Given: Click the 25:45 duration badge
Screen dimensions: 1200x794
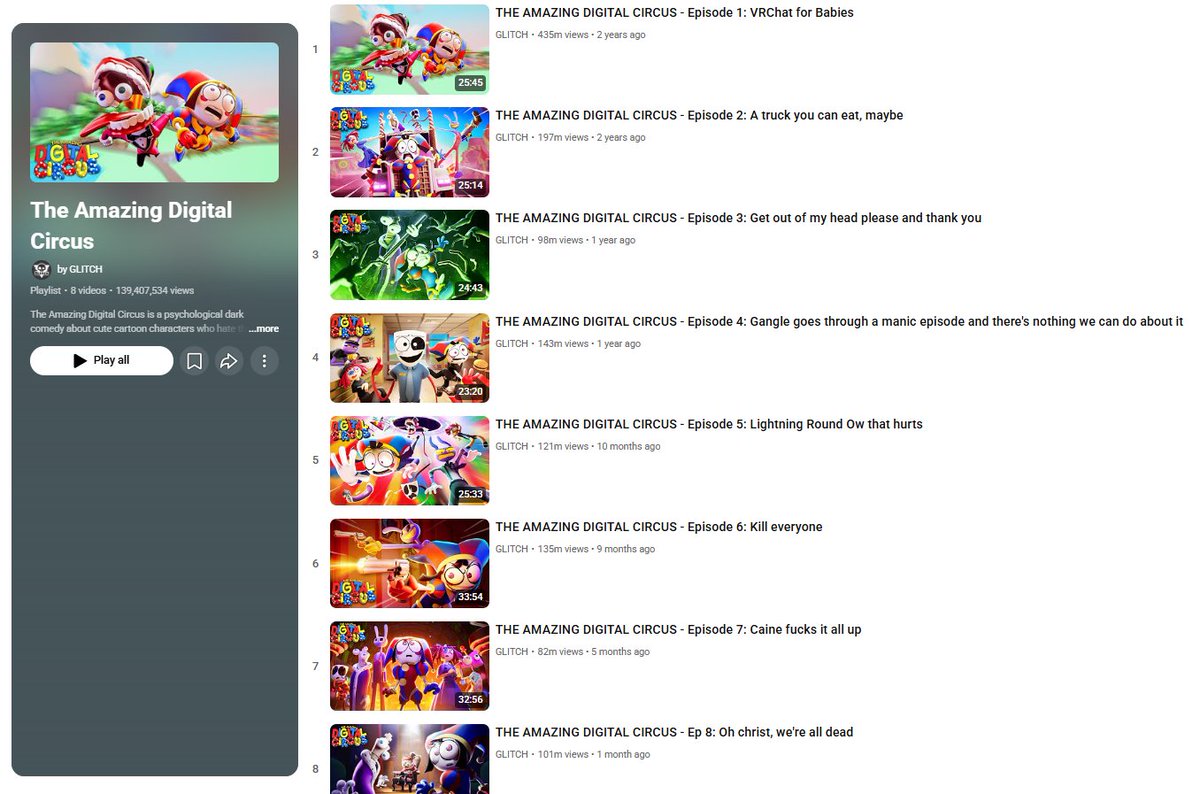Looking at the screenshot, I should 470,83.
